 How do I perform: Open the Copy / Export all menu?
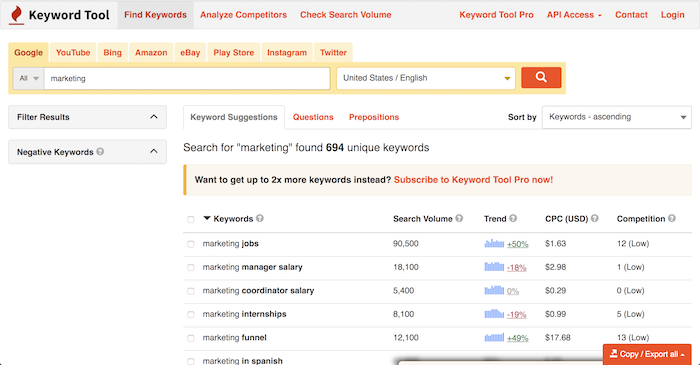(647, 354)
